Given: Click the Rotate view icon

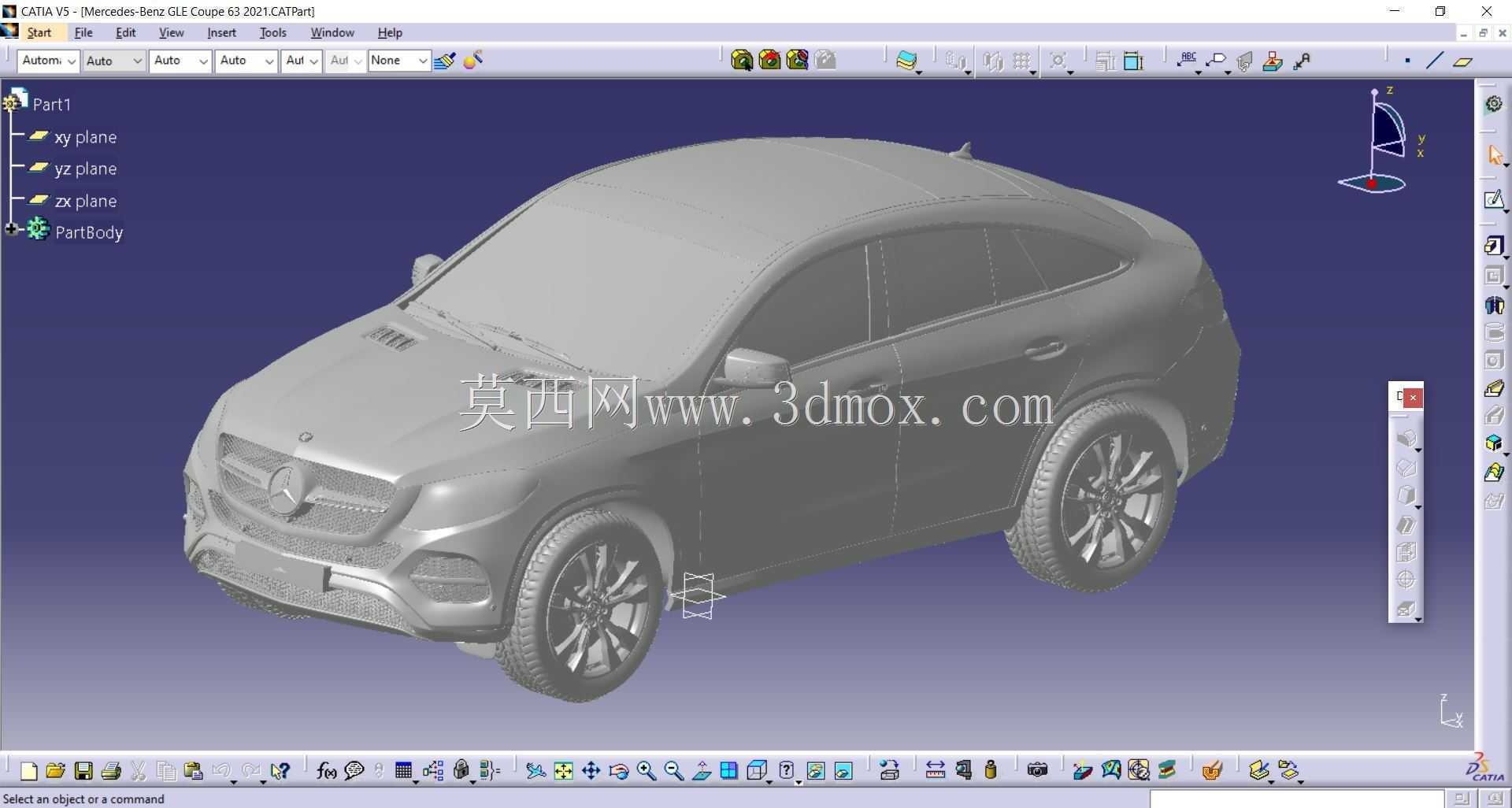Looking at the screenshot, I should click(x=618, y=771).
